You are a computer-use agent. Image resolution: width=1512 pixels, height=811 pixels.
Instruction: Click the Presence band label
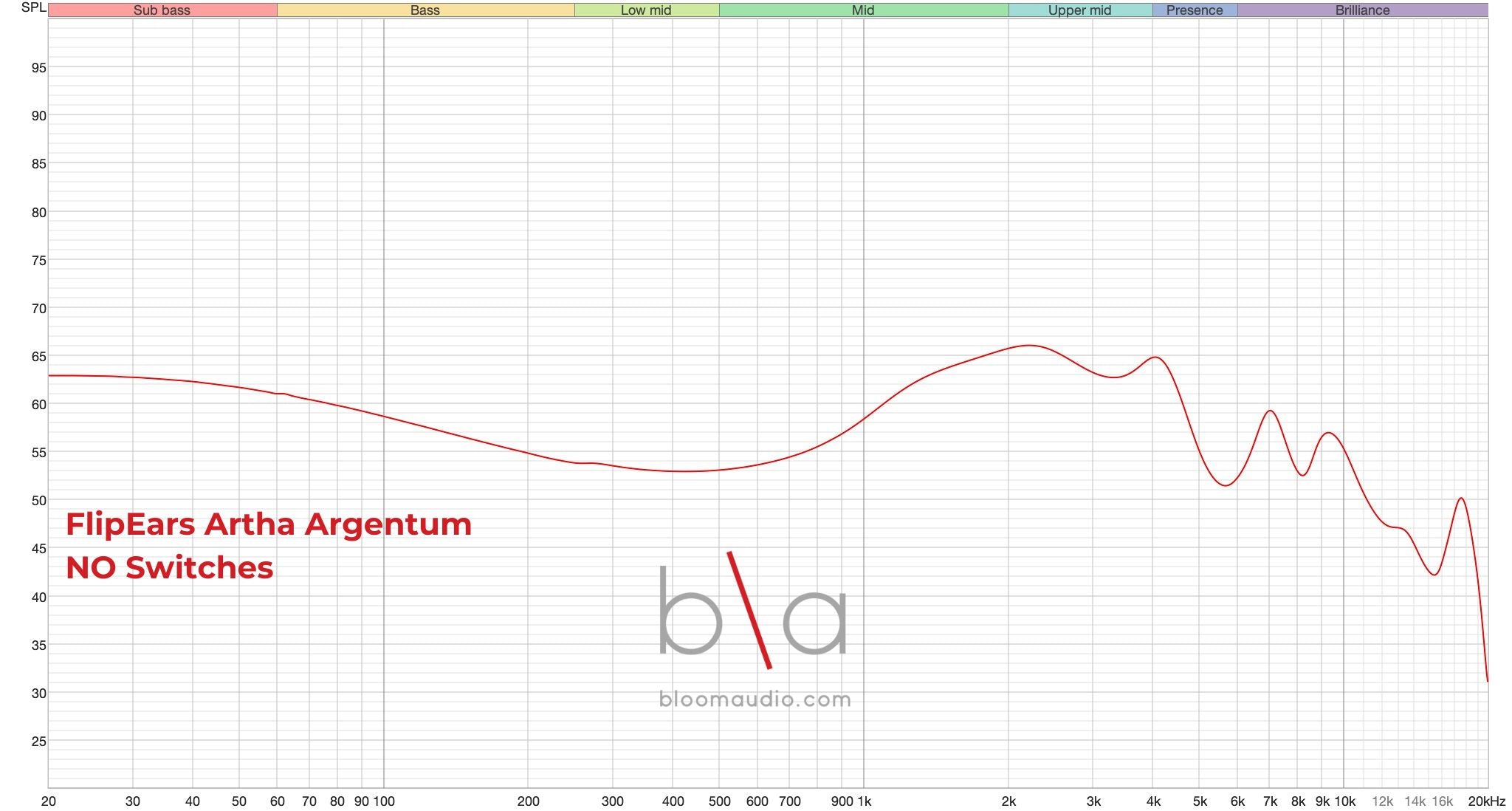(1195, 10)
